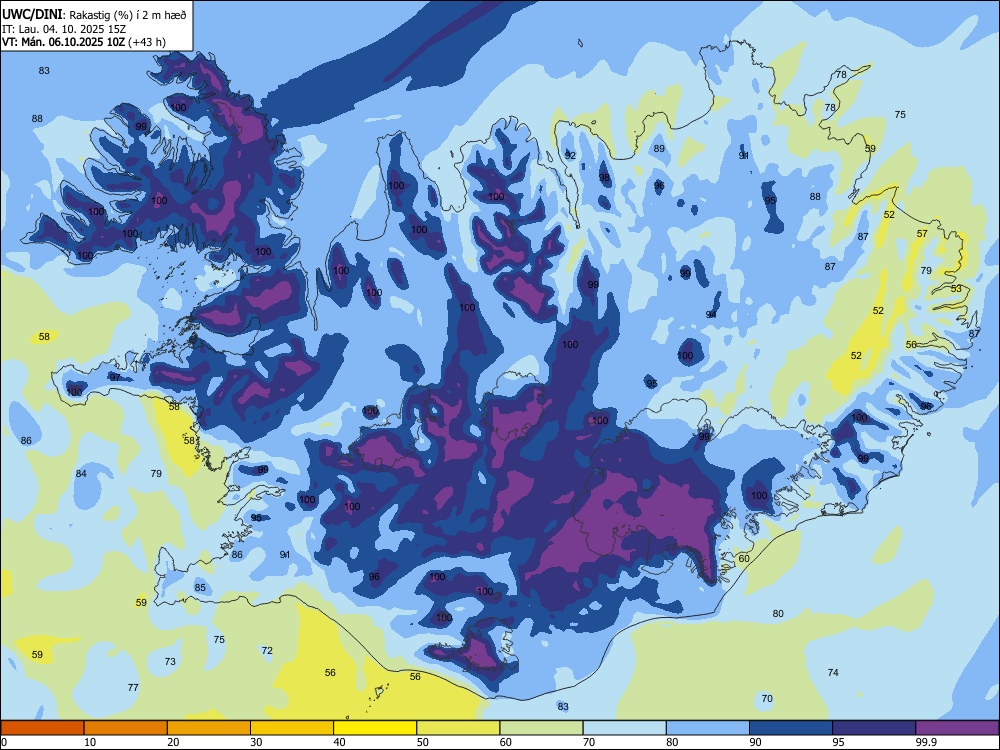Click the 'Rakastig (%) í 2 m hæð' label
The height and width of the screenshot is (750, 1000).
click(x=128, y=15)
